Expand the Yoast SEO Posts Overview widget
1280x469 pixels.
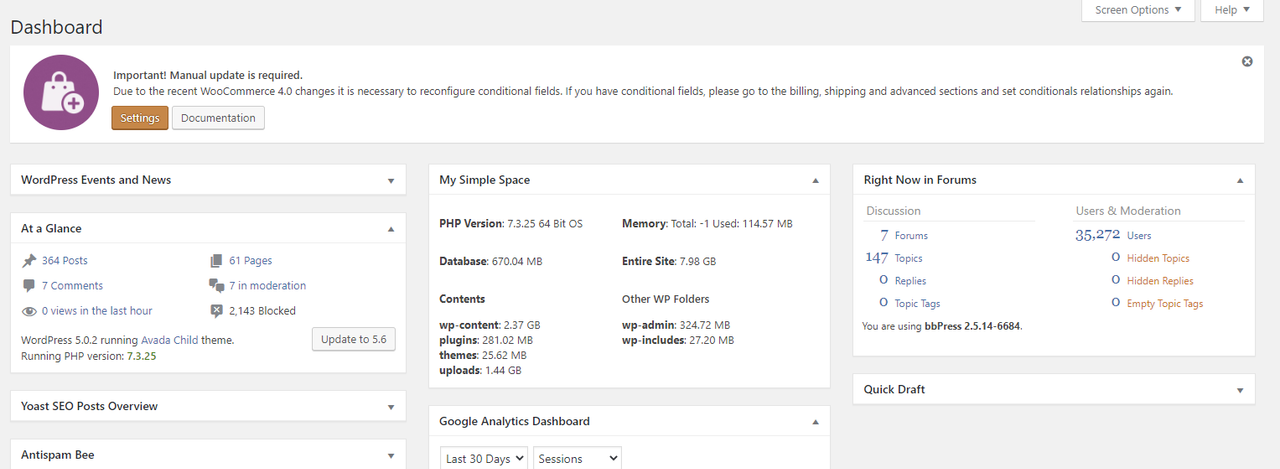pos(391,407)
